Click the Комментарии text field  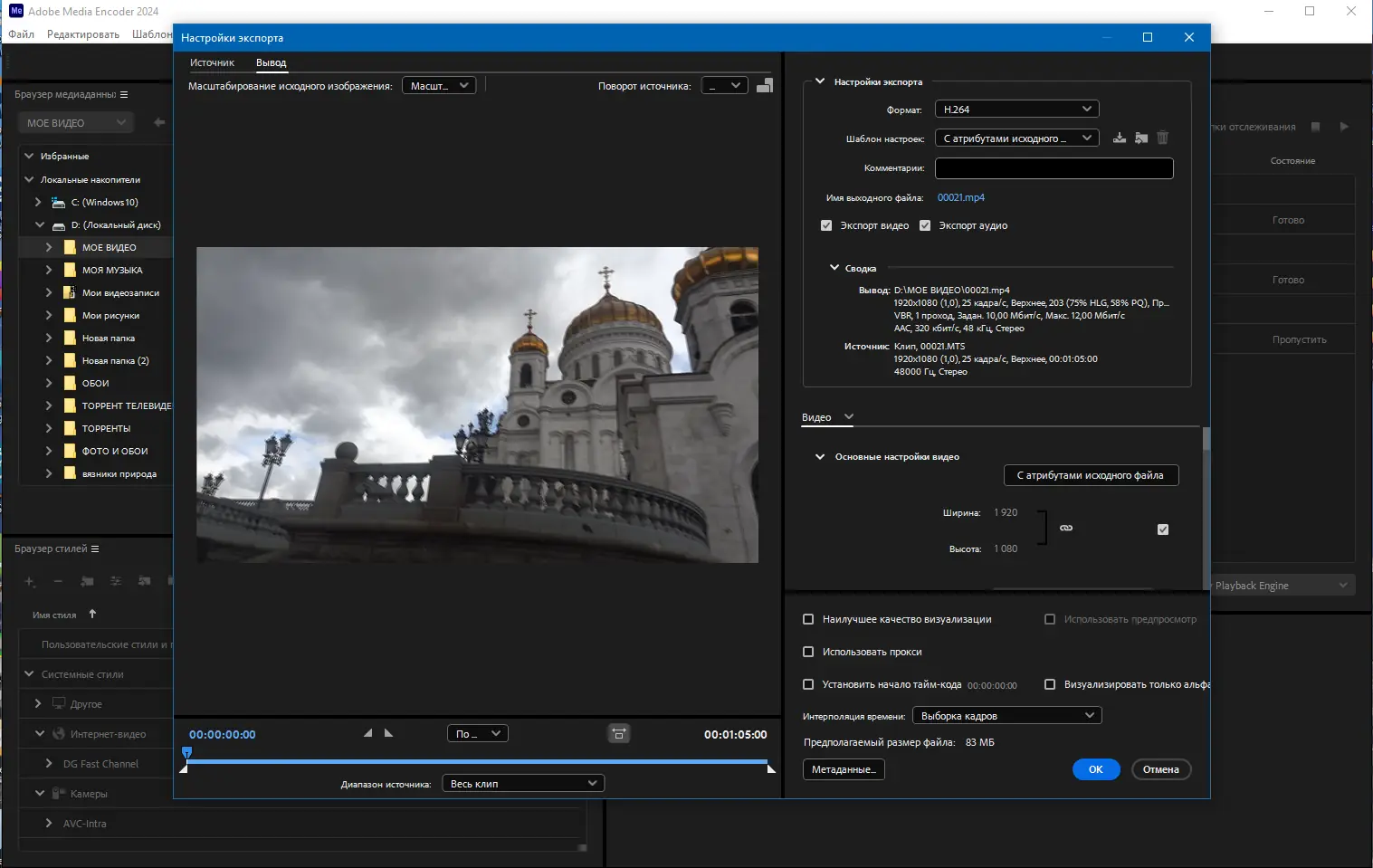coord(1054,168)
